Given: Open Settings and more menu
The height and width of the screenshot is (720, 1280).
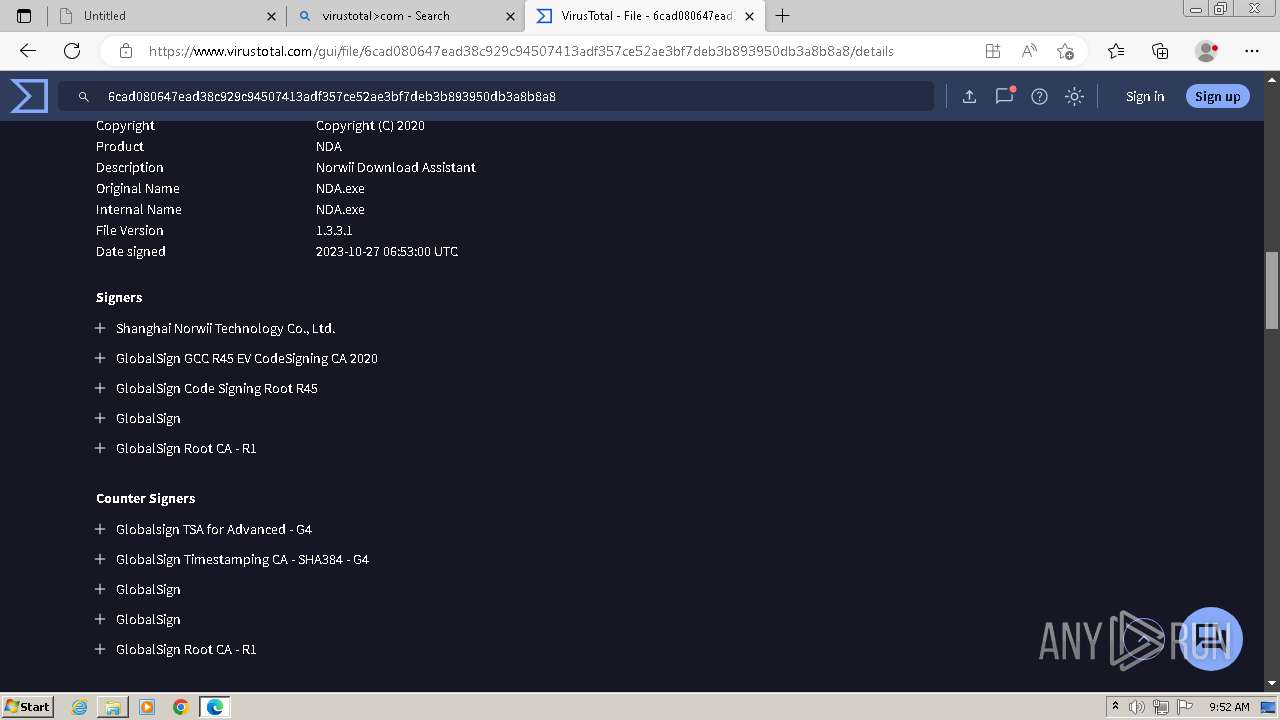Looking at the screenshot, I should (x=1252, y=51).
